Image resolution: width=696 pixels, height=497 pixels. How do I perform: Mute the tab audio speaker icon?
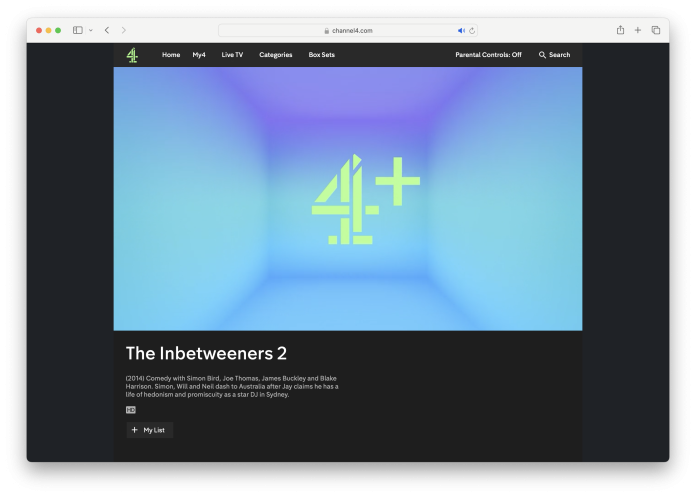(x=461, y=31)
